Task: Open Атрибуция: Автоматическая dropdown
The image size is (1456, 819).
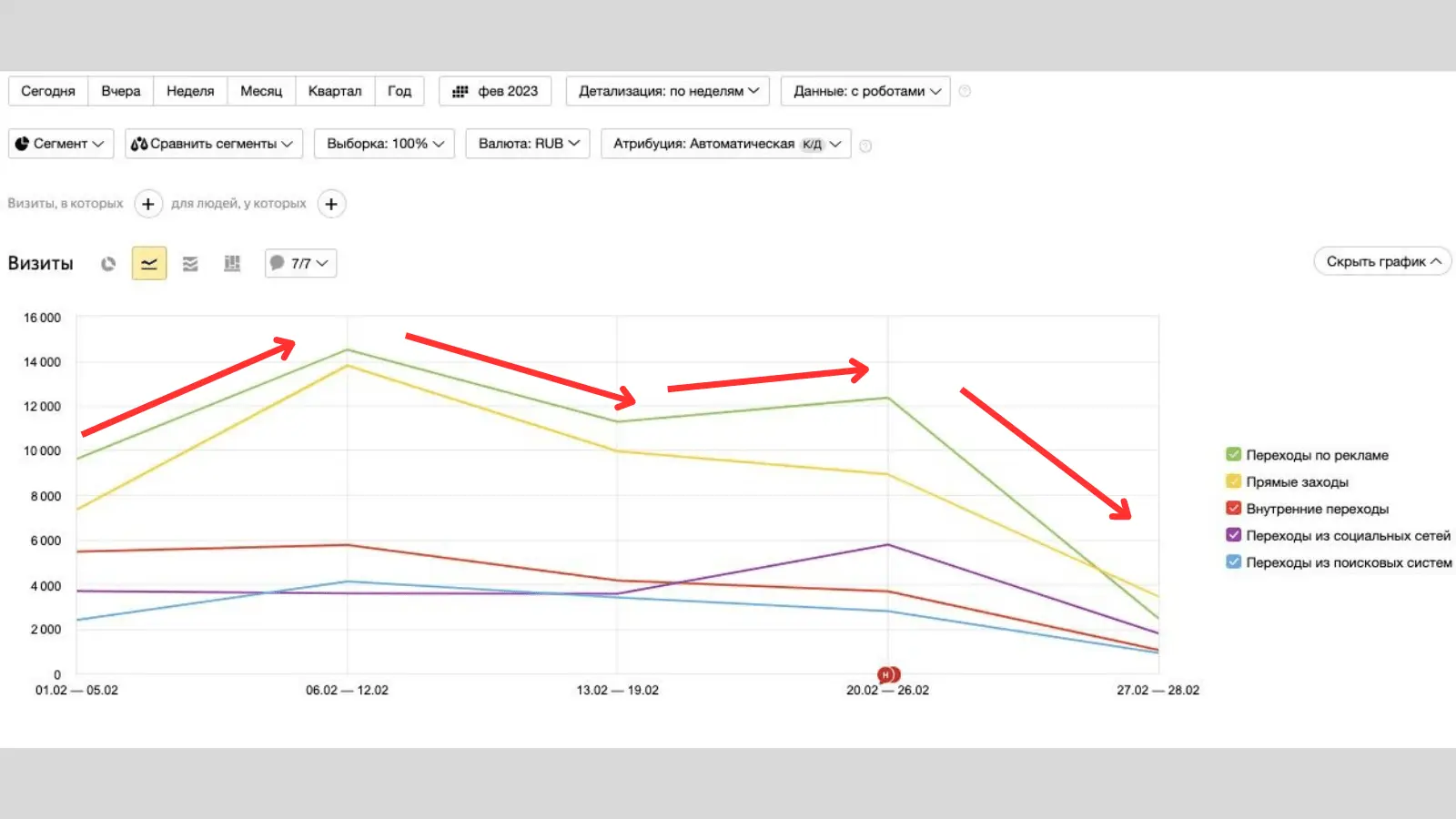Action: [726, 144]
